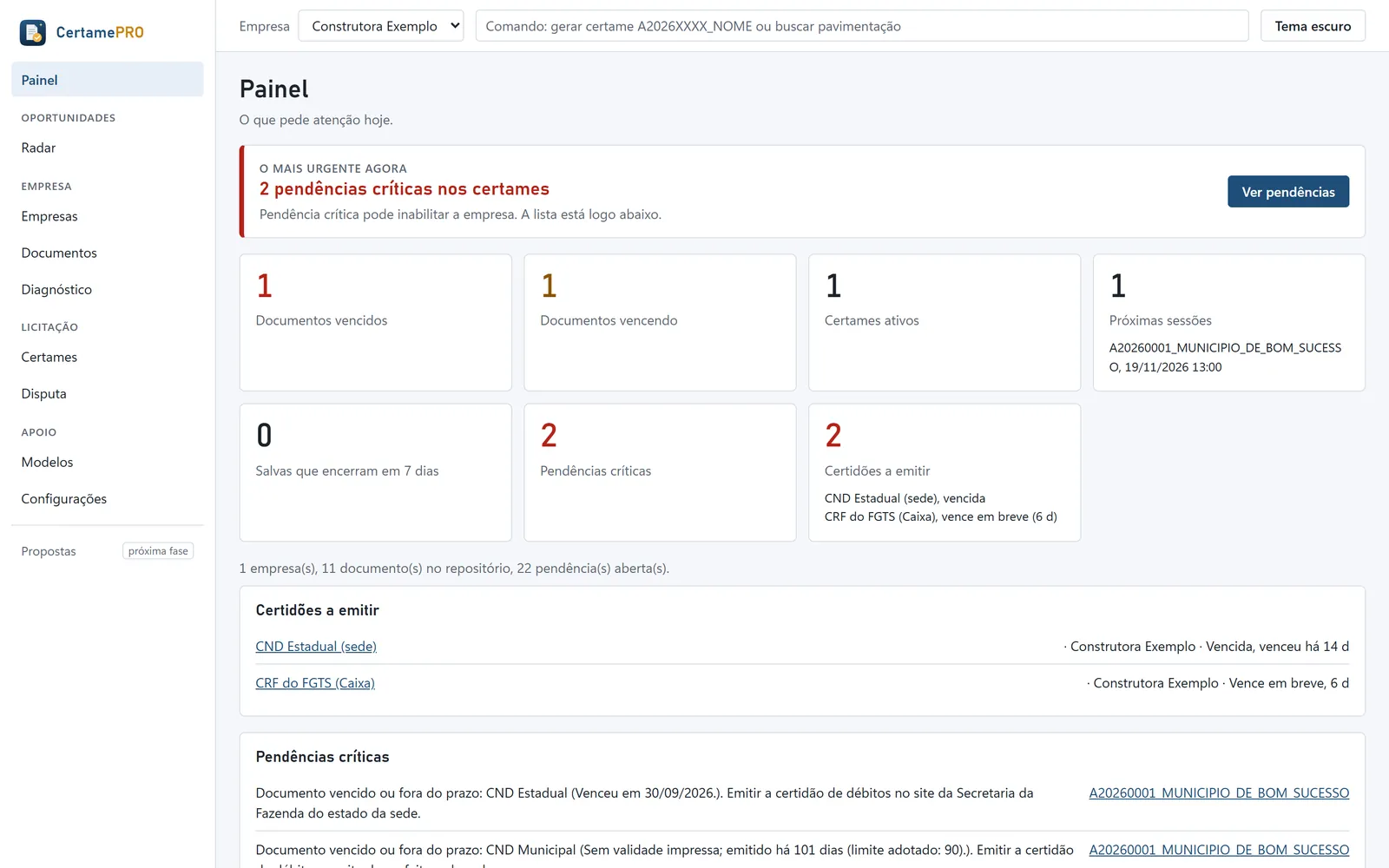1389x868 pixels.
Task: Click the '2 pendências críticas nos certames' heading
Action: [x=405, y=188]
